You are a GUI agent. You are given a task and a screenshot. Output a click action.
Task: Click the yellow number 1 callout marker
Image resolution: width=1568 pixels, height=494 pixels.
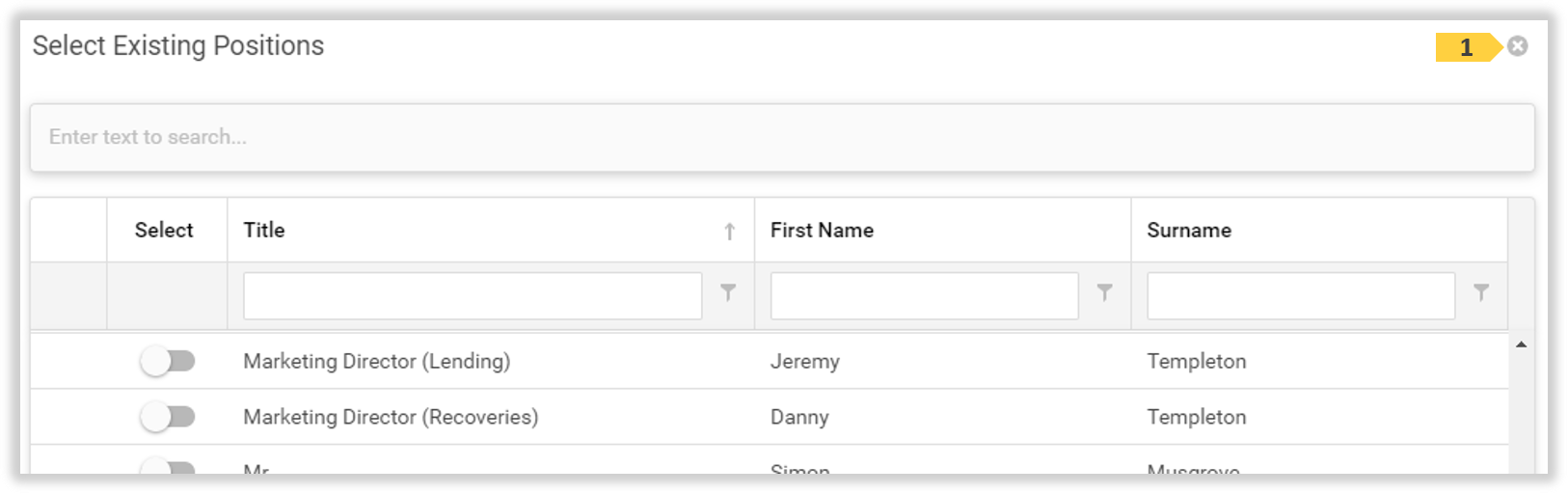pos(1466,47)
